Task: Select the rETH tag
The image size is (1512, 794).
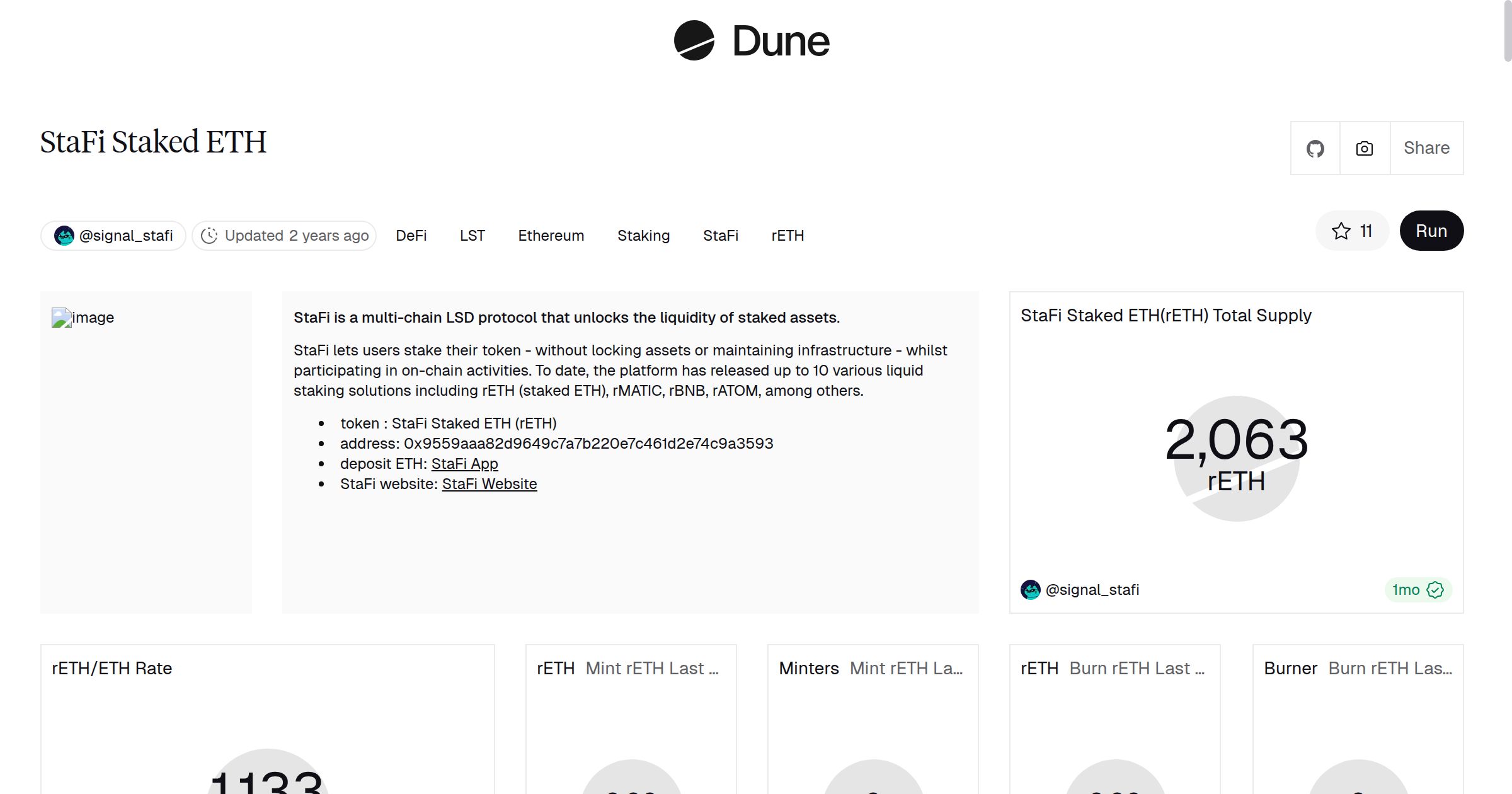Action: 787,236
